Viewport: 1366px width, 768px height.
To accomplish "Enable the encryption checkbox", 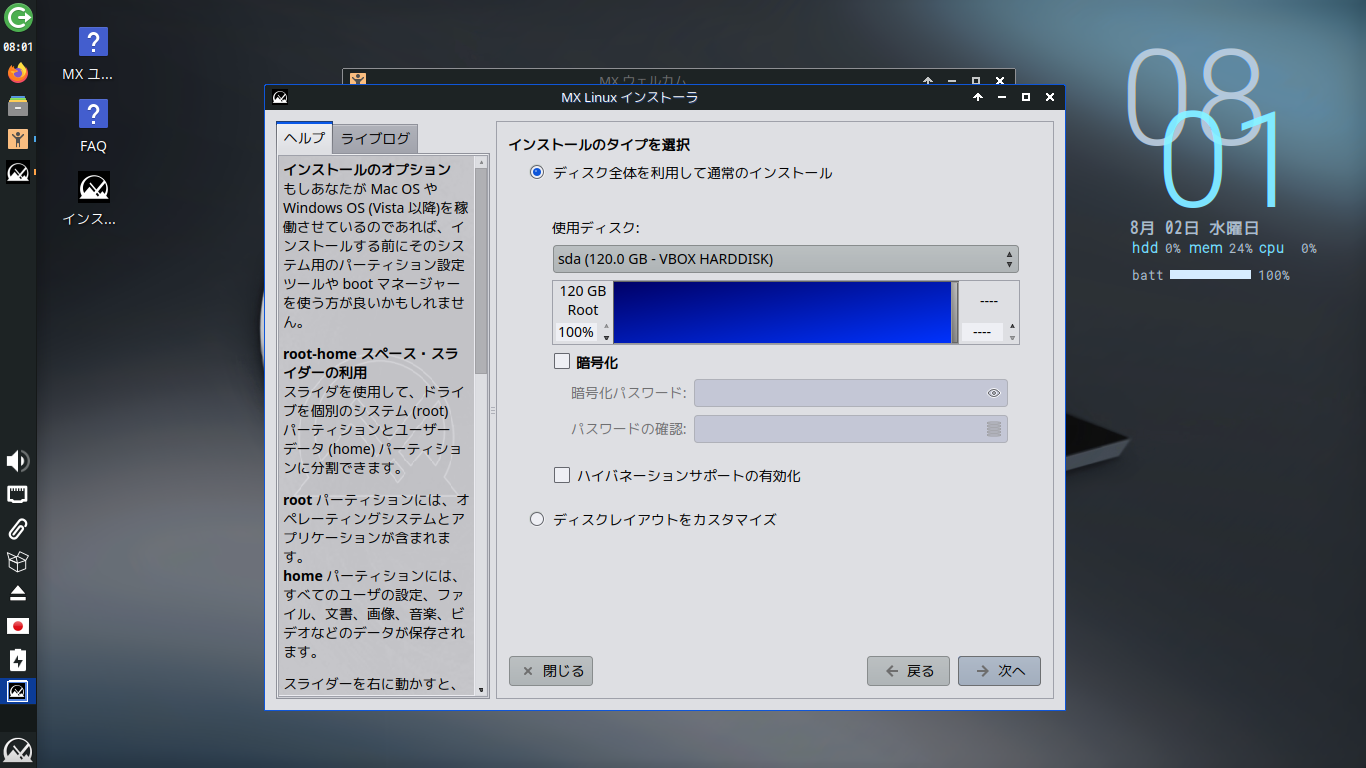I will (562, 362).
